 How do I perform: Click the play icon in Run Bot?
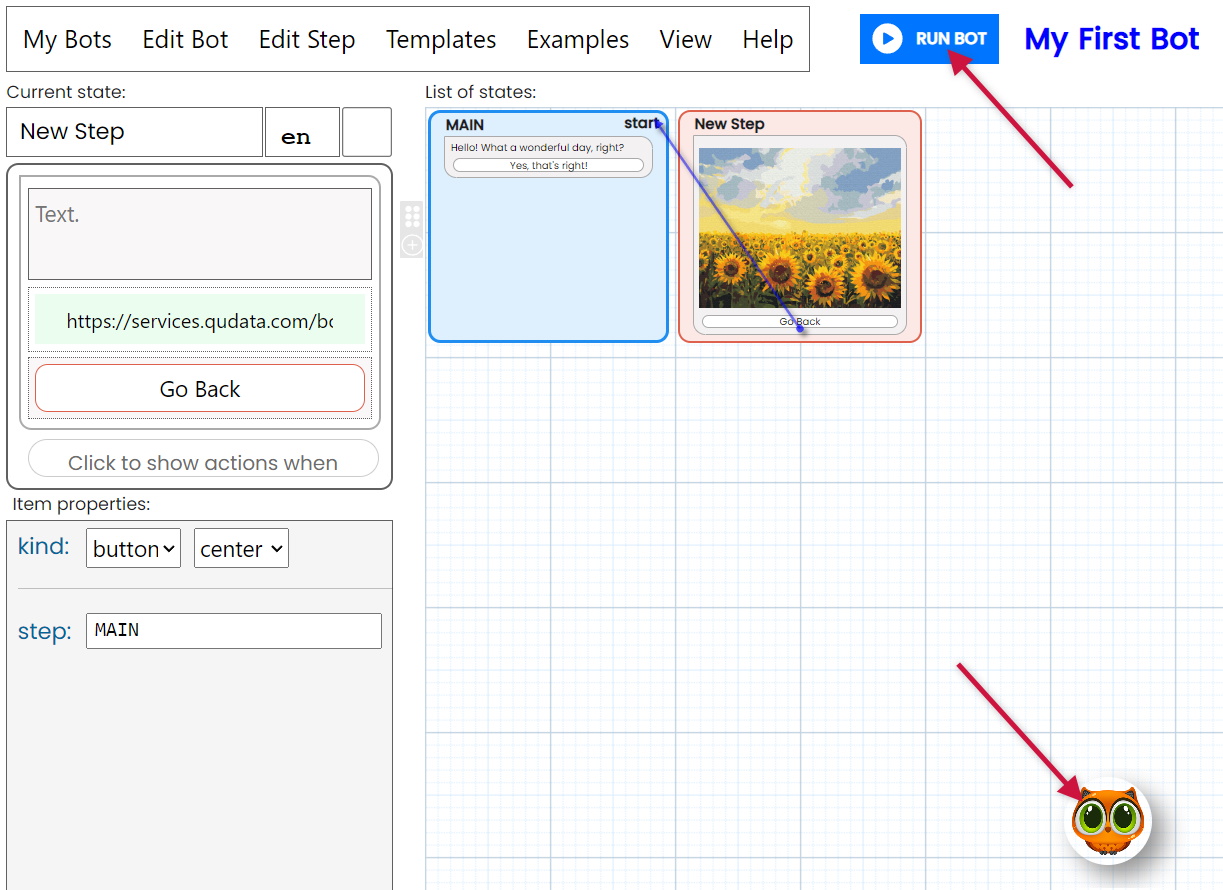(886, 39)
